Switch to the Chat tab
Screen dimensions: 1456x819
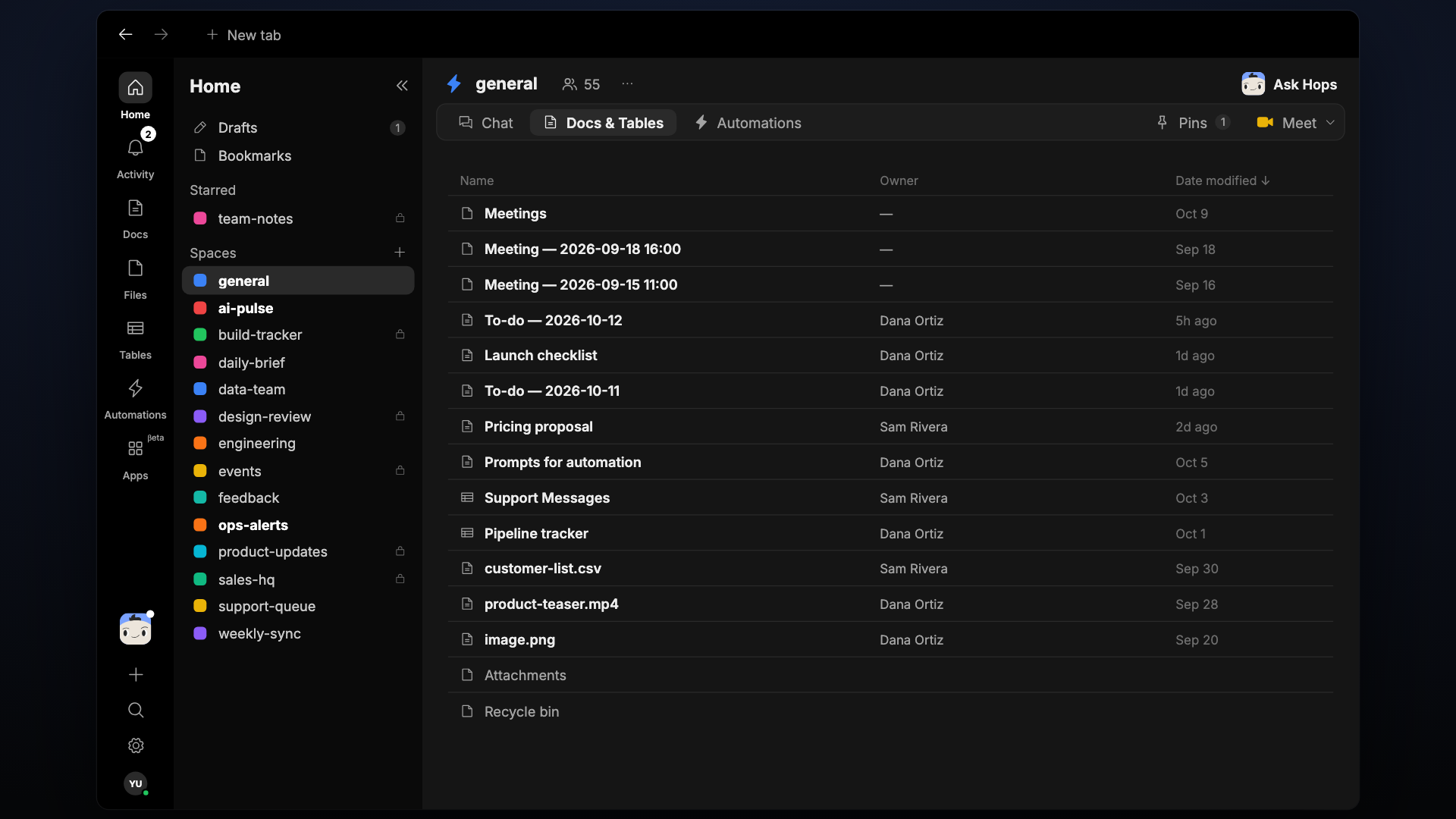pos(486,123)
